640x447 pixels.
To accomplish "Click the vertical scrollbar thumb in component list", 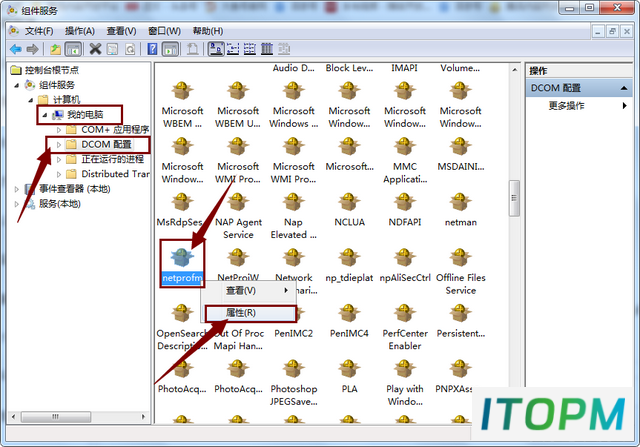I will point(514,198).
